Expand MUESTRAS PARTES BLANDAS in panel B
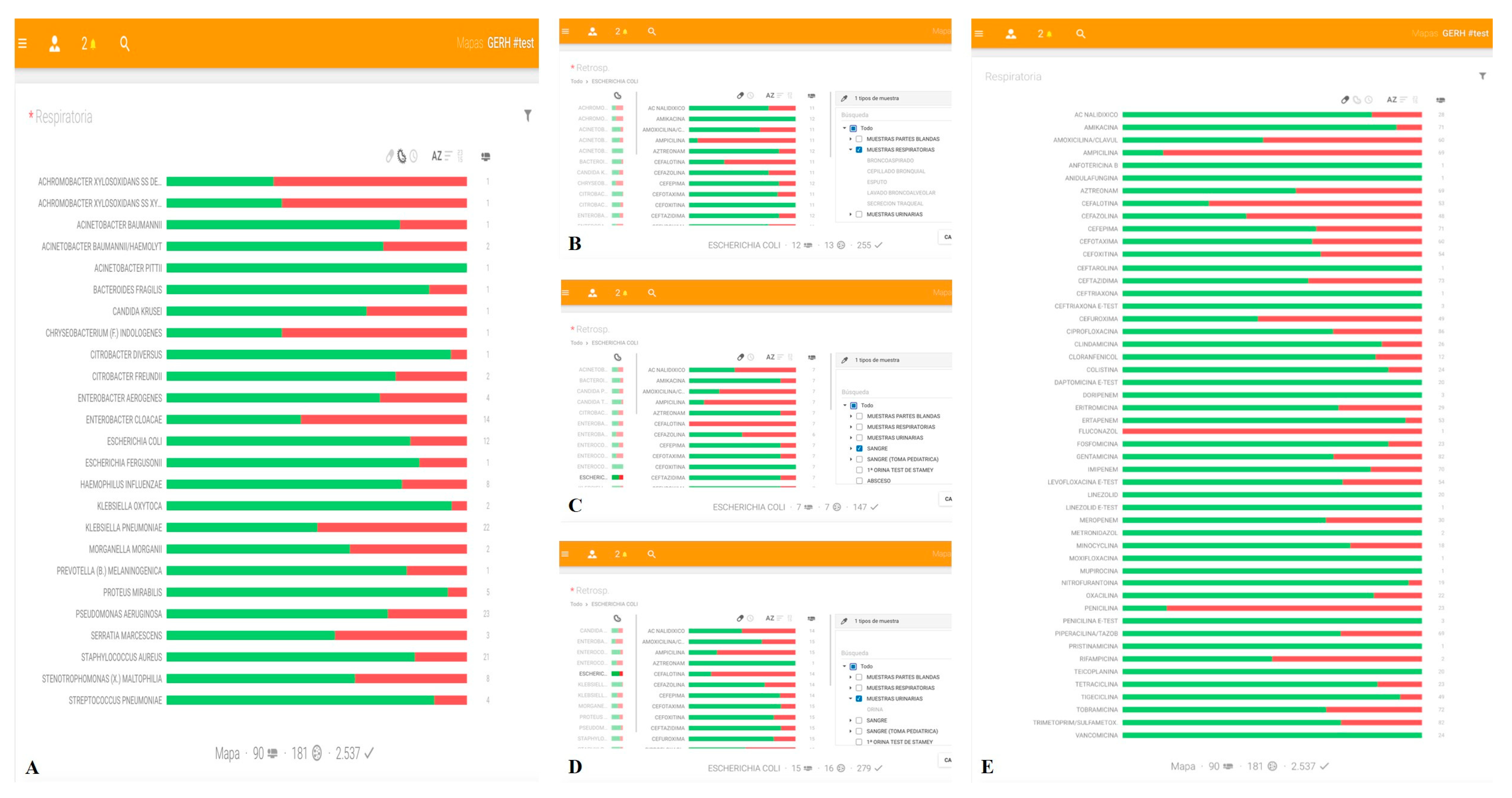This screenshot has width=1512, height=798. click(x=850, y=139)
